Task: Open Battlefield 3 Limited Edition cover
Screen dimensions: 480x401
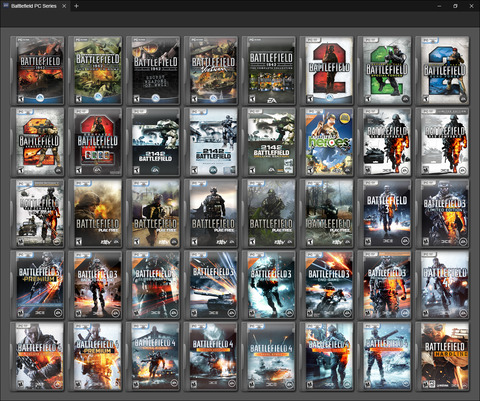Action: (443, 214)
